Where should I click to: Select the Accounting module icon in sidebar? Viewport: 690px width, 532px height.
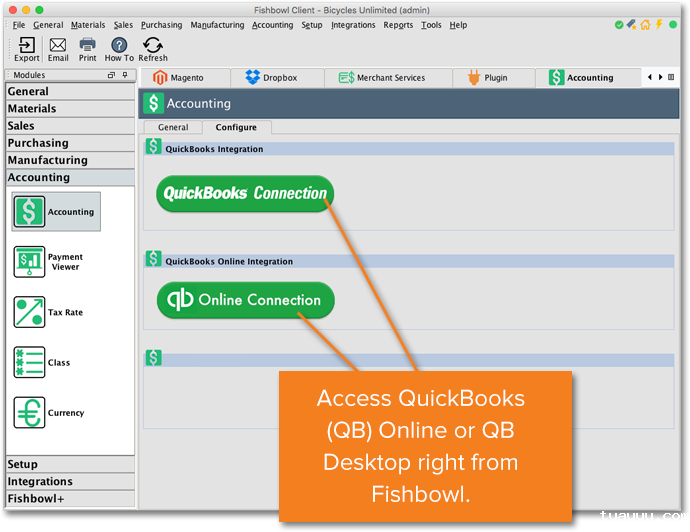coord(30,211)
